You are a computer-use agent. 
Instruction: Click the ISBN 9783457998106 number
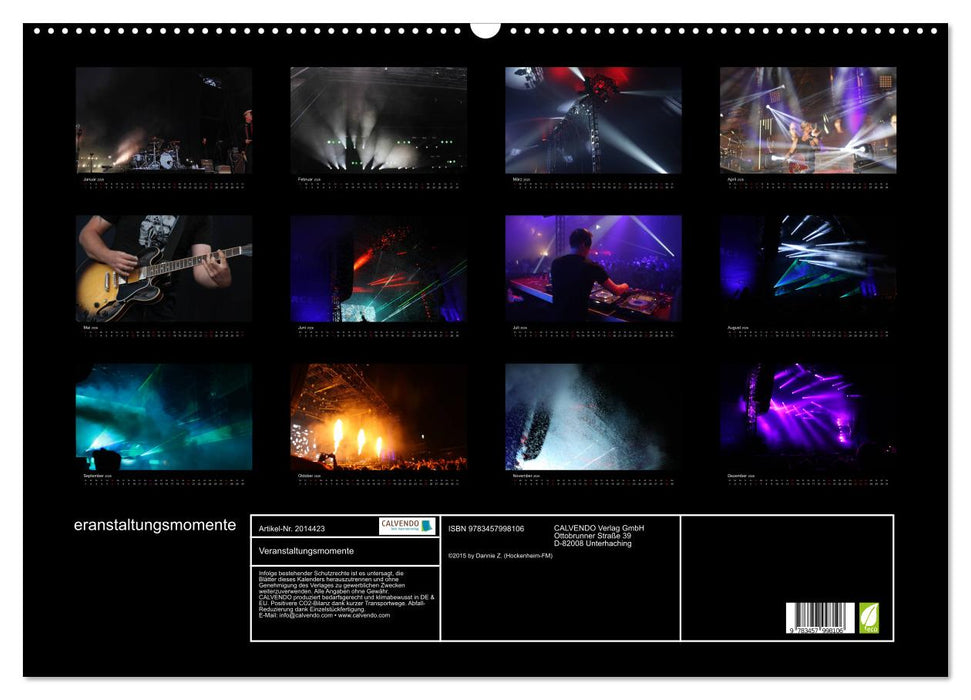[486, 528]
